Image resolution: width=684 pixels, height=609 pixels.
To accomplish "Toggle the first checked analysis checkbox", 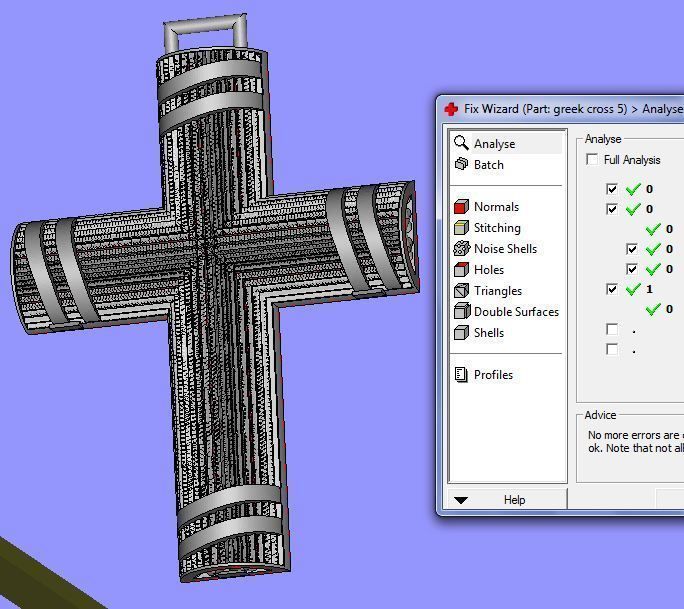I will coord(612,189).
